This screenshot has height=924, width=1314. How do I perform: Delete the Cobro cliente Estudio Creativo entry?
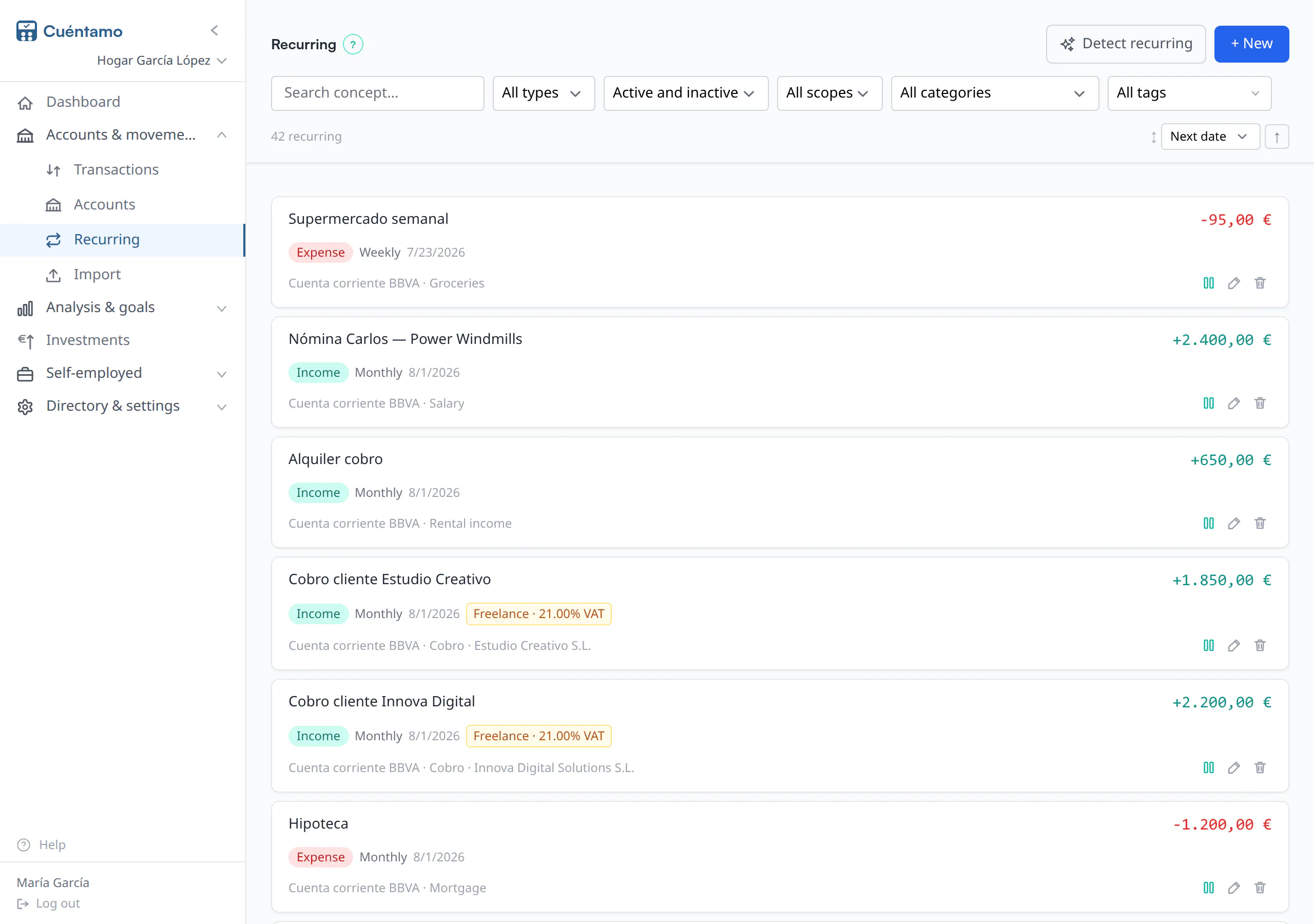1260,645
